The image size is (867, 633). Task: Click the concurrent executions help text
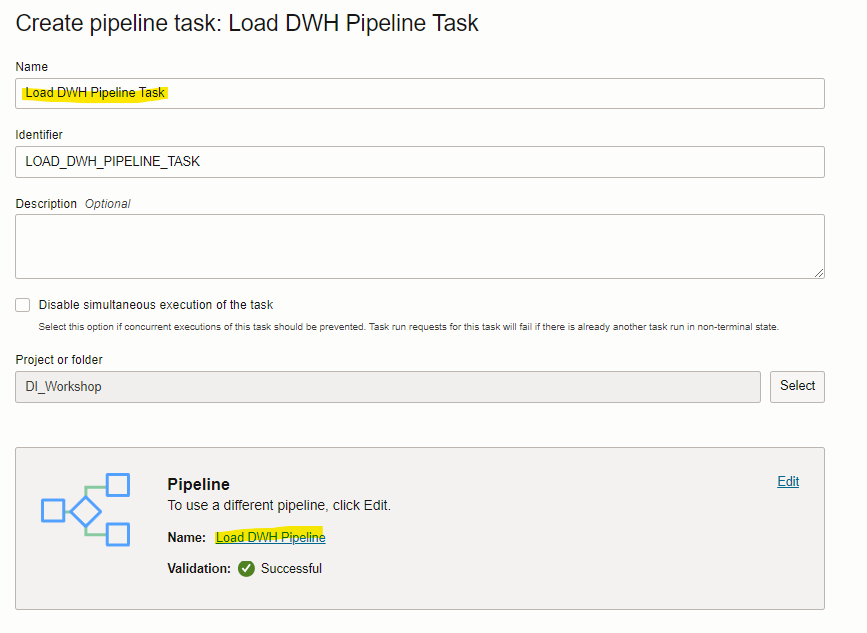coord(409,327)
